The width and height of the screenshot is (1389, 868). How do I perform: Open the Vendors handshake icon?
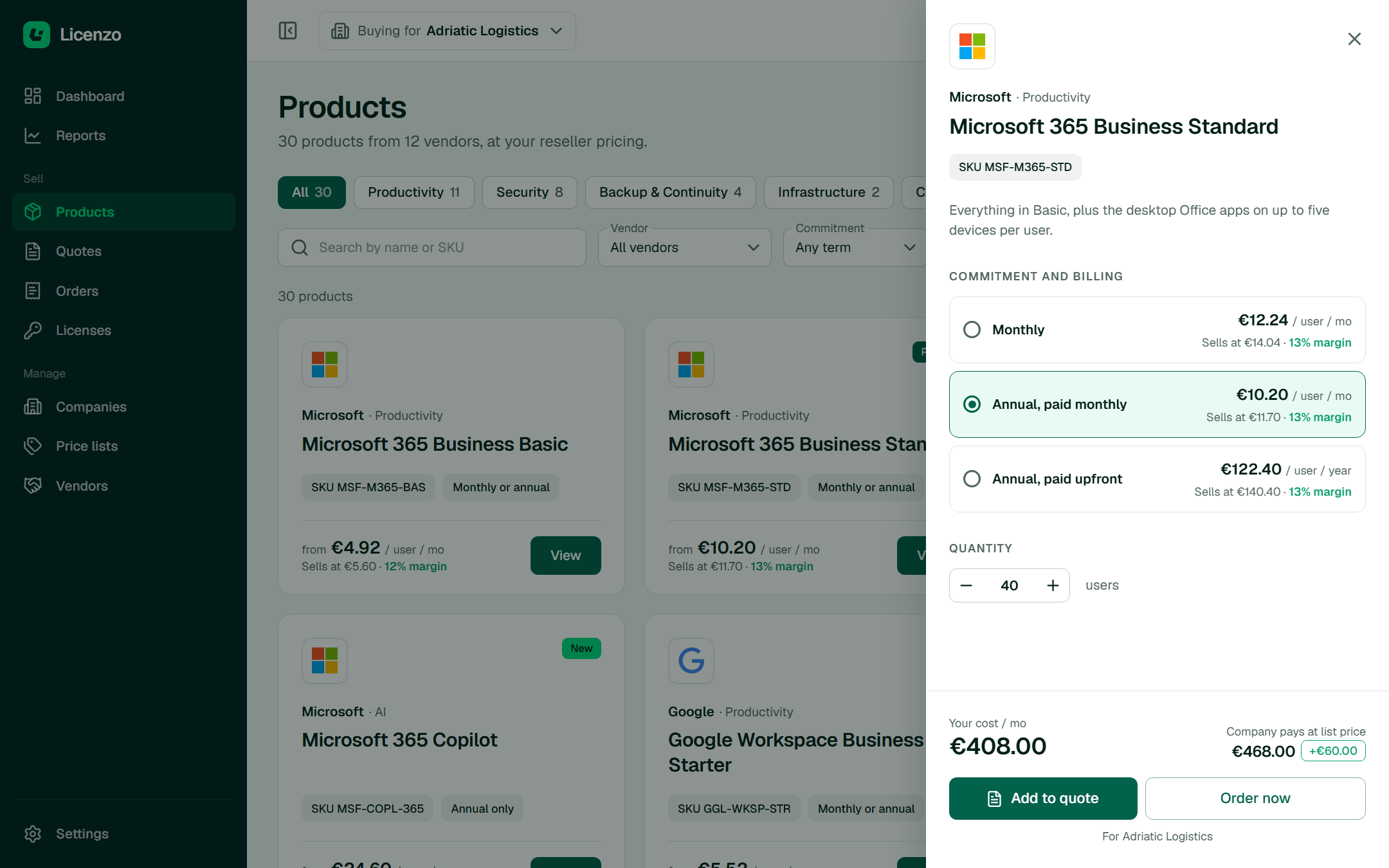point(33,486)
